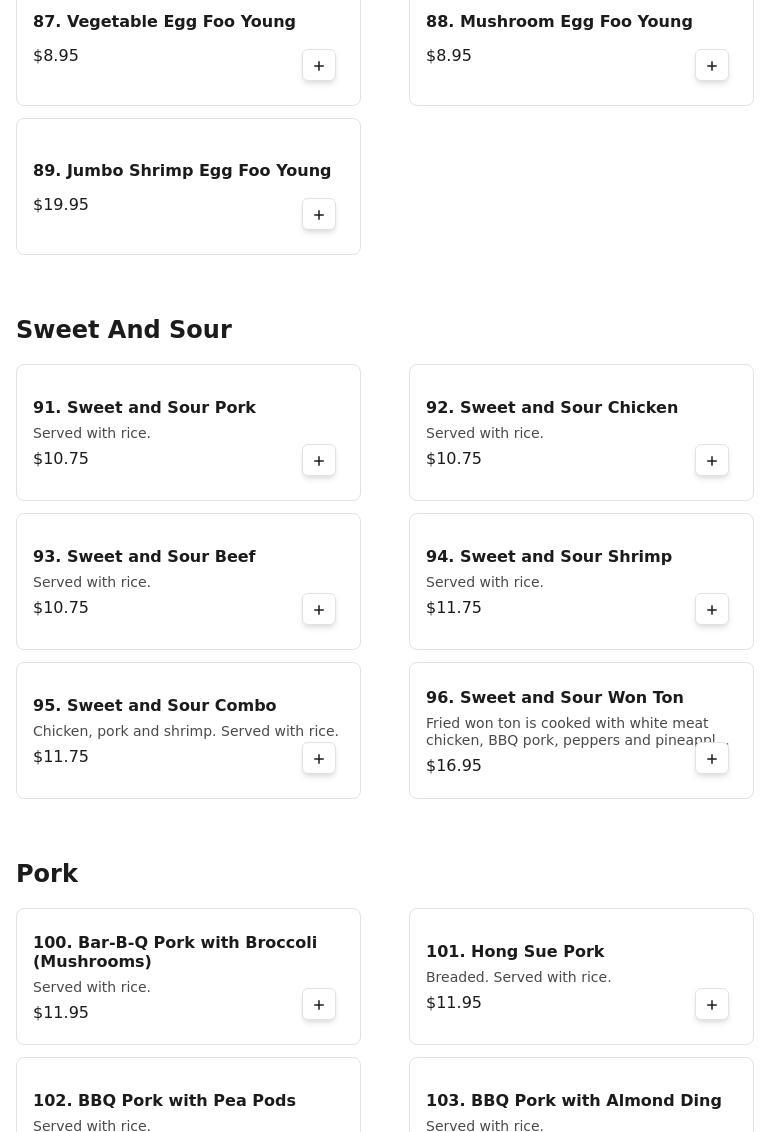Add Sweet and Sour Shrimp plus icon
The image size is (770, 1132).
tap(712, 609)
